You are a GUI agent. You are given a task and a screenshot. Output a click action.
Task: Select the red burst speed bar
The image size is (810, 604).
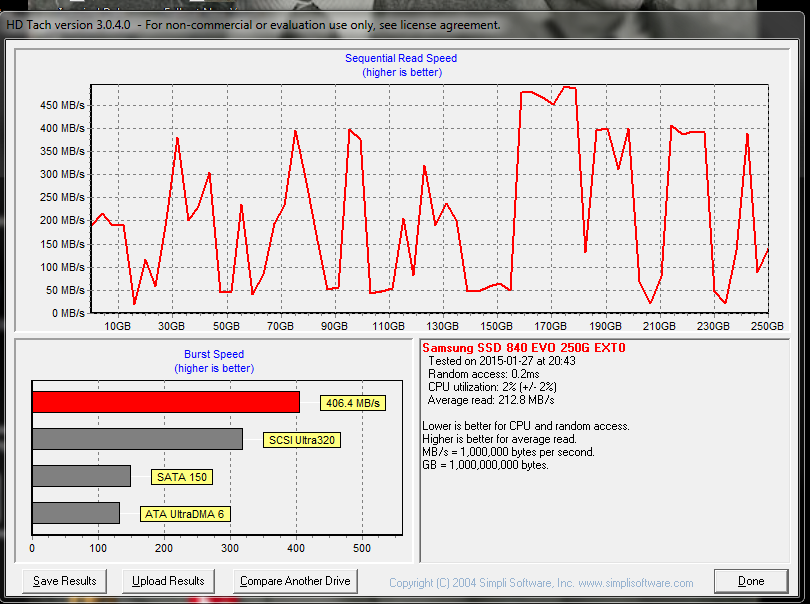tap(166, 402)
